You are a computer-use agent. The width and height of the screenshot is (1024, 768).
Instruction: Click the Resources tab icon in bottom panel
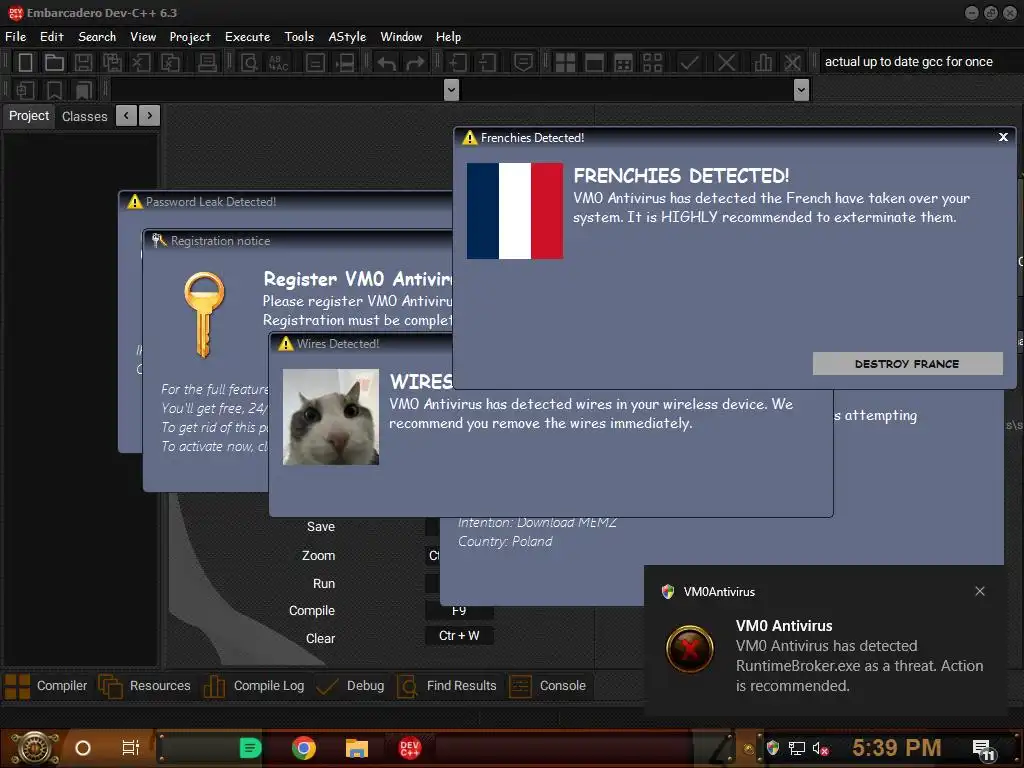tap(110, 686)
